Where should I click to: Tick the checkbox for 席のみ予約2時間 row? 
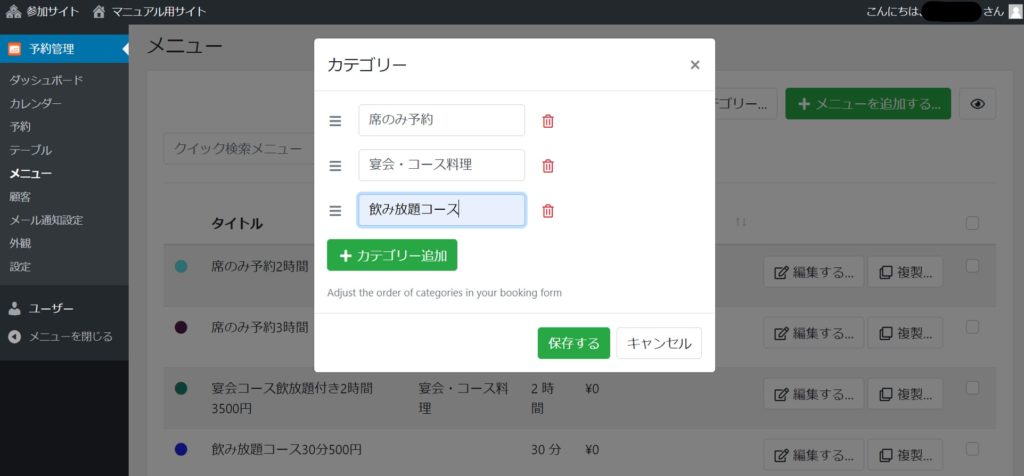(x=972, y=266)
